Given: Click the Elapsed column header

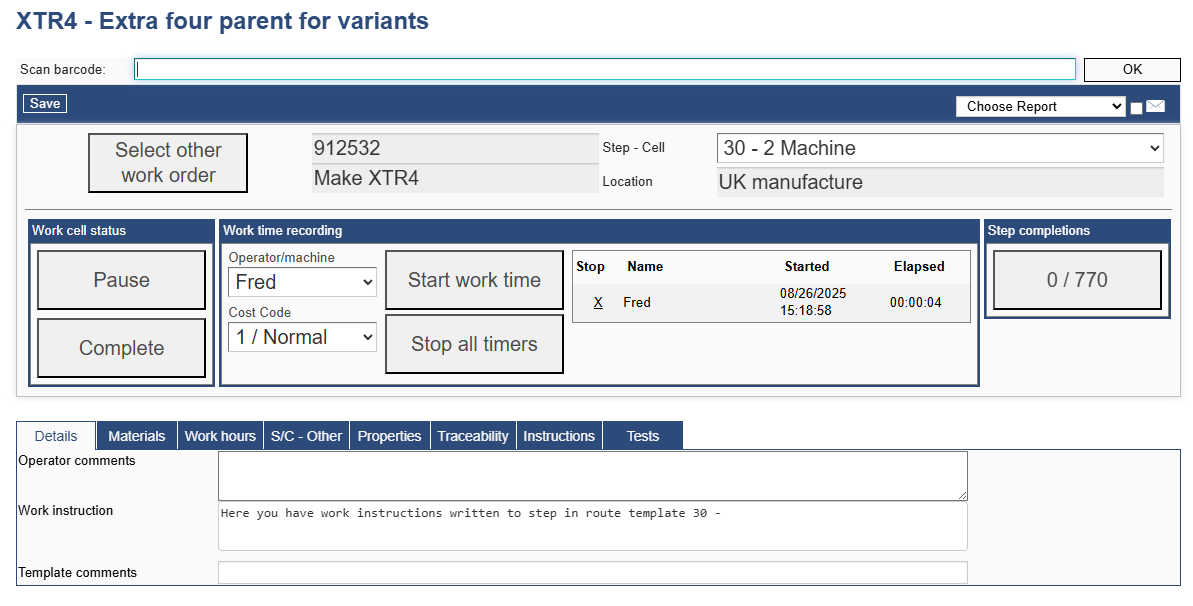Looking at the screenshot, I should pyautogui.click(x=919, y=266).
